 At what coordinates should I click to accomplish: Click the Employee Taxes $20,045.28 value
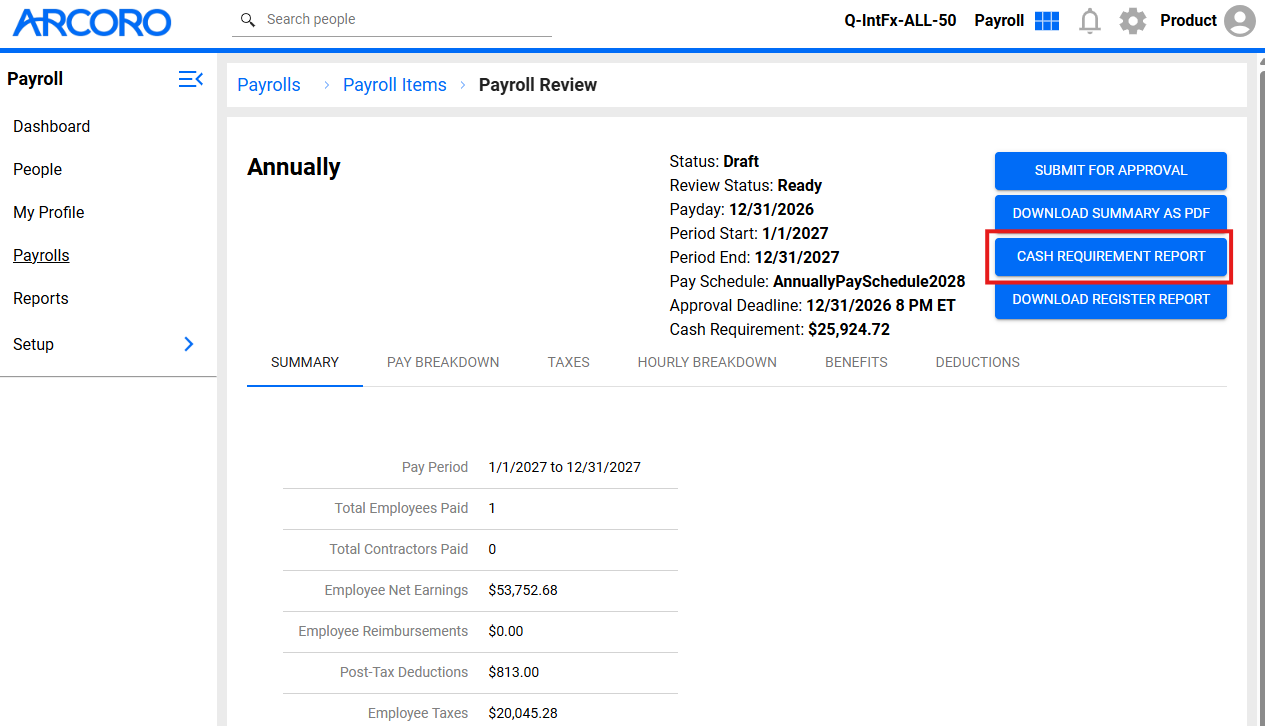tap(523, 714)
